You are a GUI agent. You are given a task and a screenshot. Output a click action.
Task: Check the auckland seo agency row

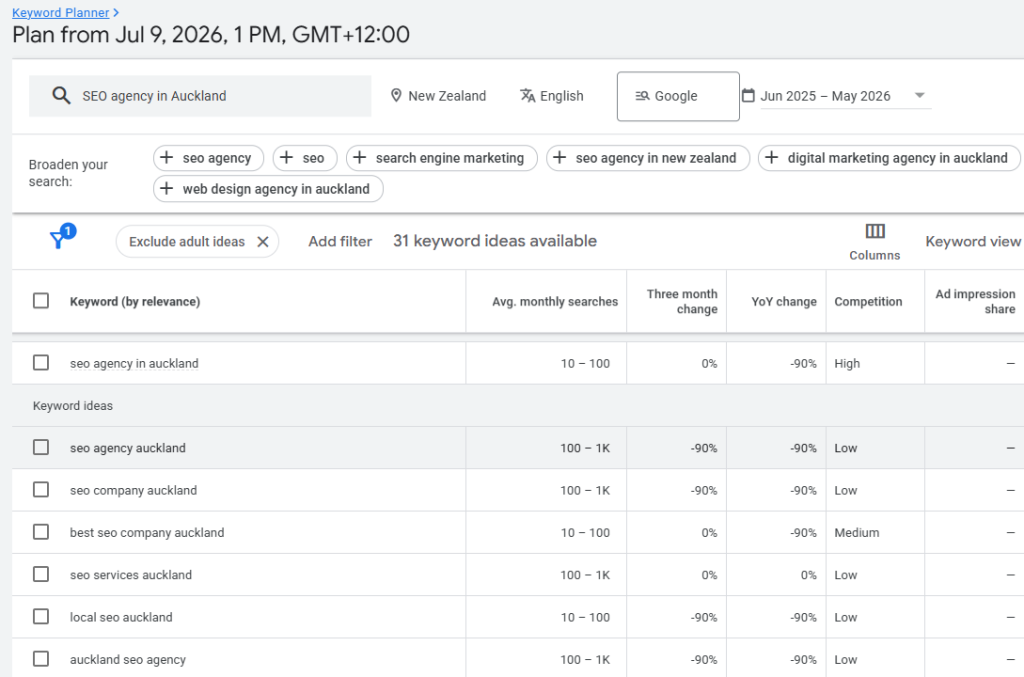[x=41, y=659]
